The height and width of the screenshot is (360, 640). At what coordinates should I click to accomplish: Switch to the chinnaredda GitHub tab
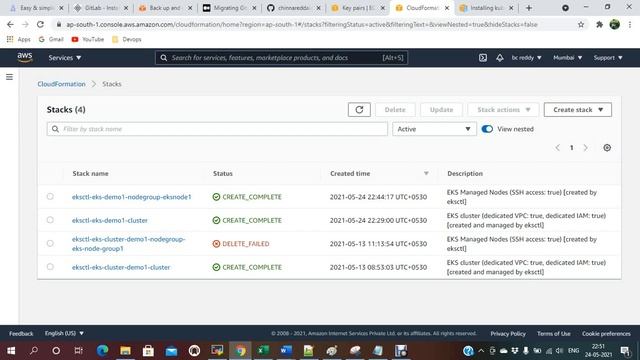pos(293,8)
